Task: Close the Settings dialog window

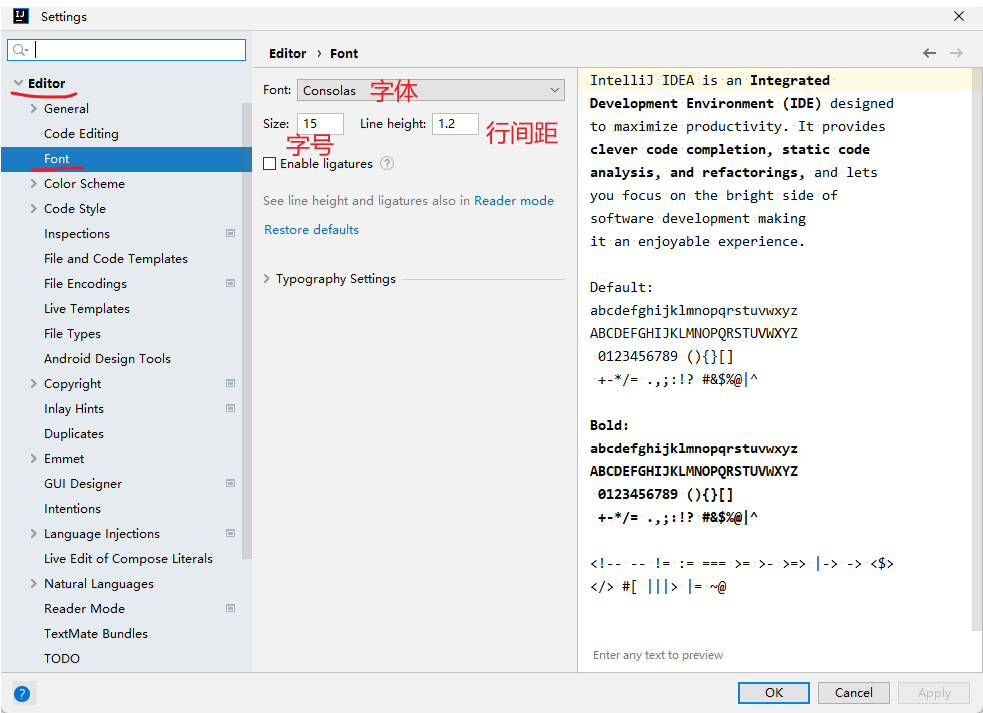Action: (x=959, y=16)
